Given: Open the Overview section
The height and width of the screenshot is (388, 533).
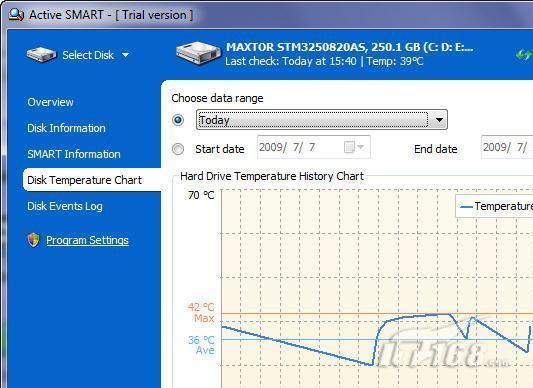Looking at the screenshot, I should (x=50, y=102).
